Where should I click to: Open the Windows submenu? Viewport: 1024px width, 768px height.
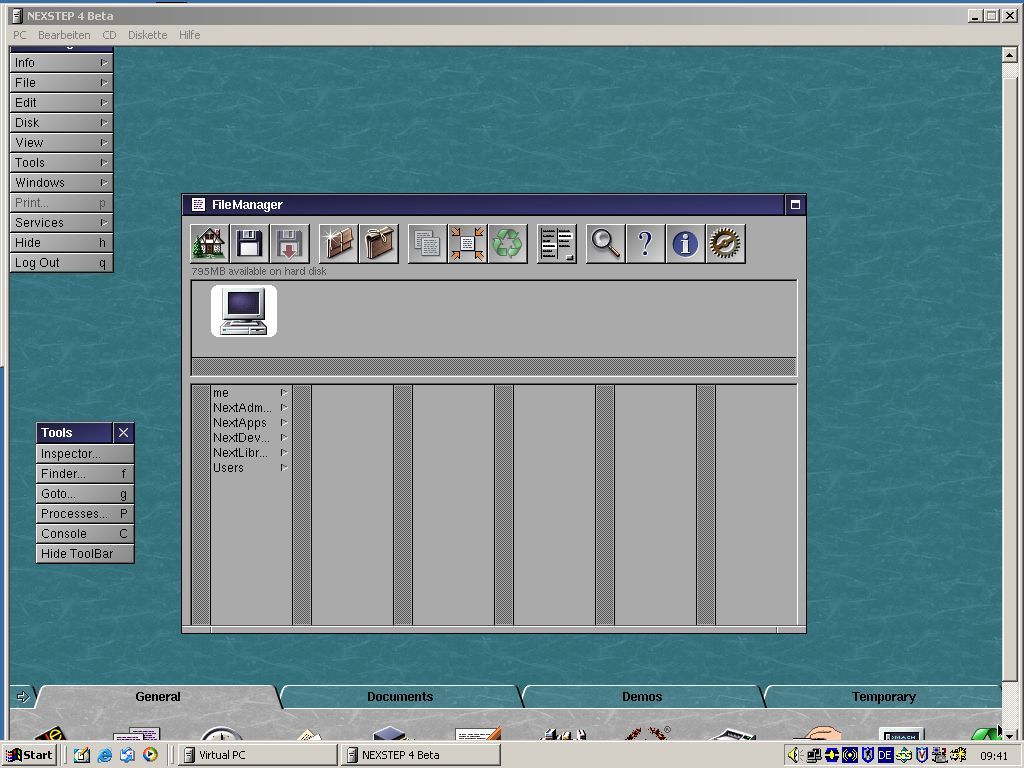pos(61,182)
